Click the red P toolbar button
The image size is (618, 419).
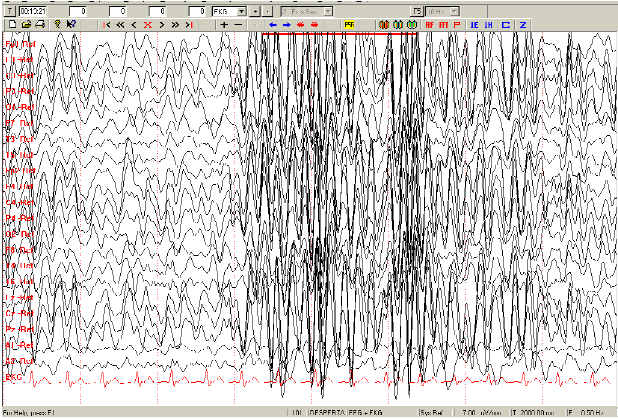coord(457,25)
